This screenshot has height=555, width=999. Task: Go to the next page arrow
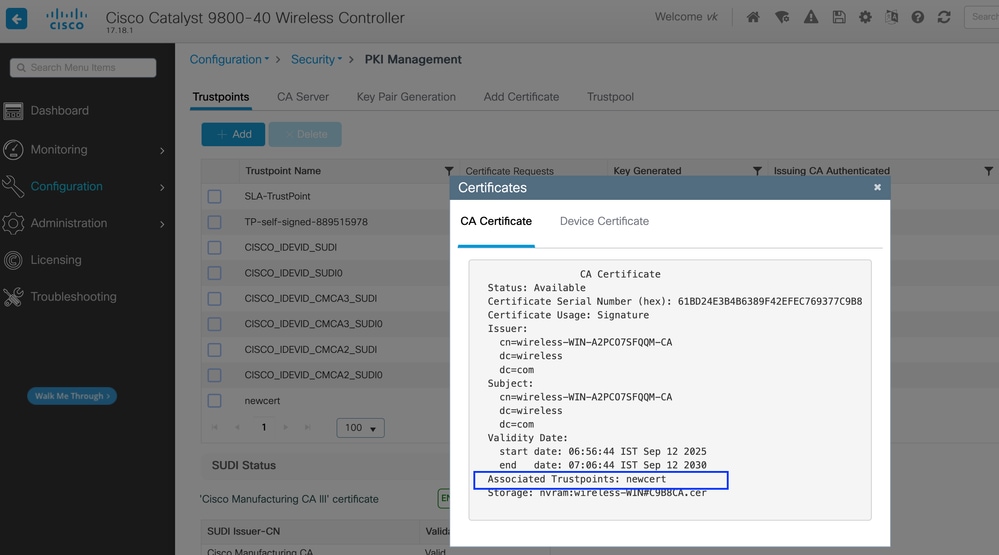coord(285,427)
